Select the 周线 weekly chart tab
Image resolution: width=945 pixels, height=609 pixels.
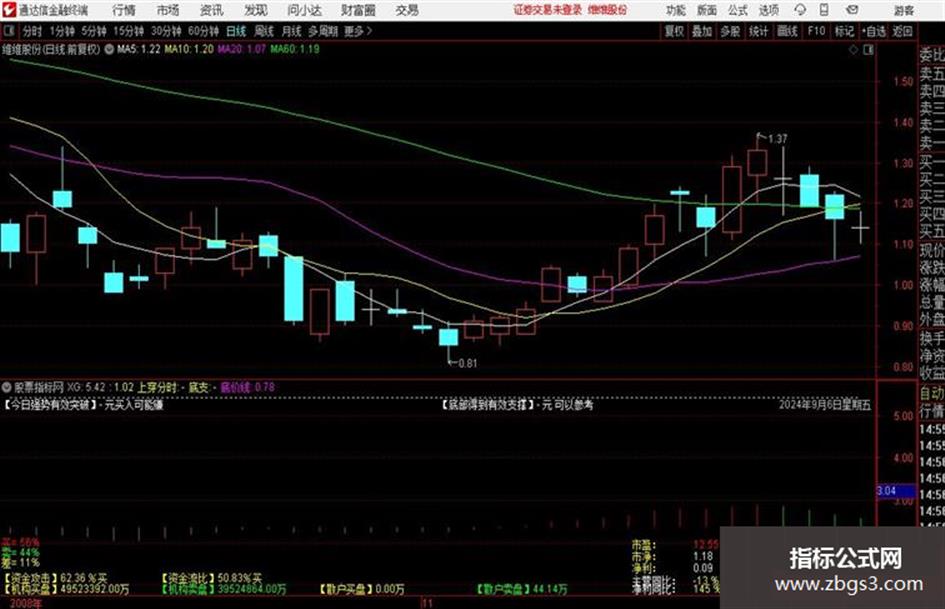coord(264,31)
